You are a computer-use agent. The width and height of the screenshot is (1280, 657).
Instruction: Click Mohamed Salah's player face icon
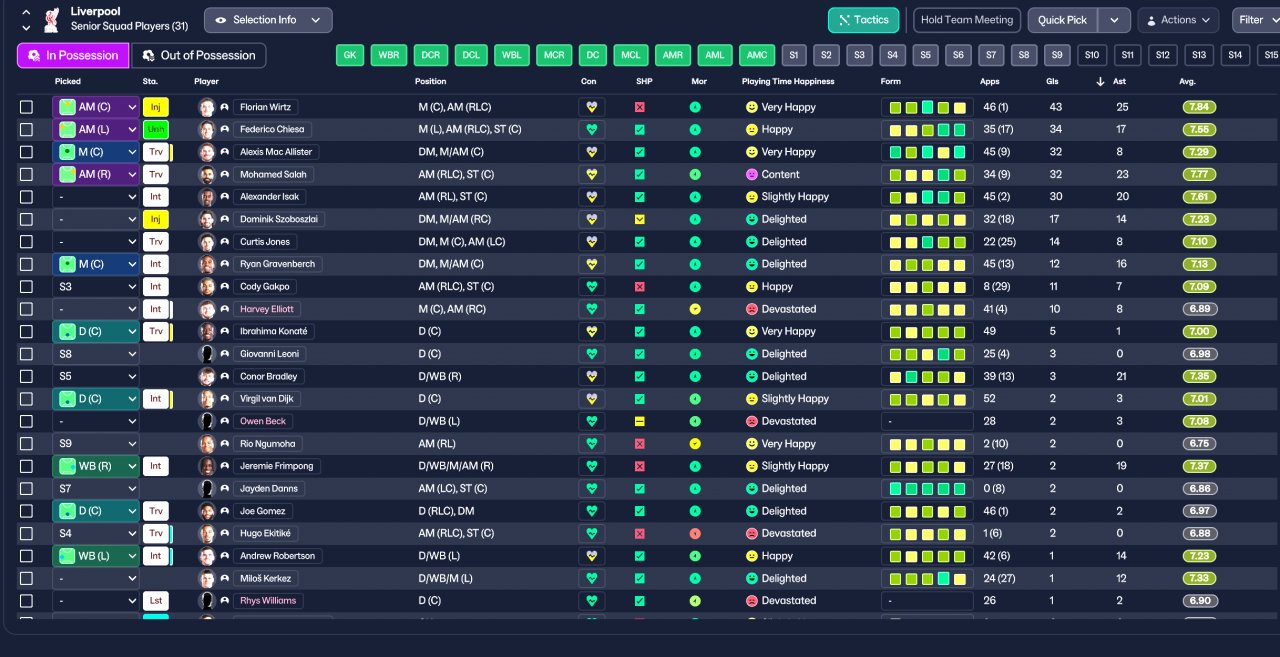(x=207, y=174)
